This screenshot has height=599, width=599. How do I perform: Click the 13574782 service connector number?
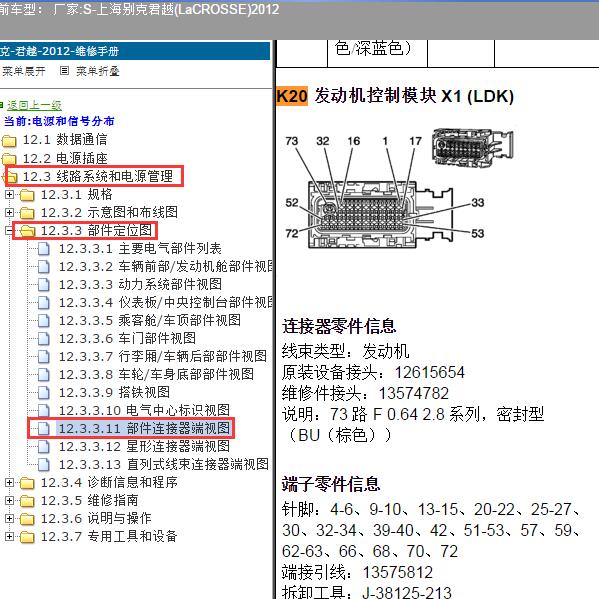click(414, 393)
